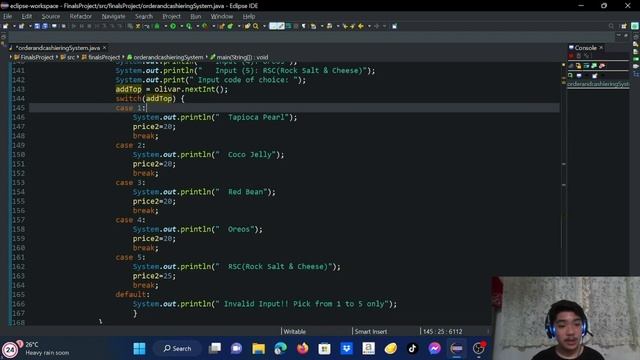
Task: Click the 'case 2:' code line
Action: (130, 145)
